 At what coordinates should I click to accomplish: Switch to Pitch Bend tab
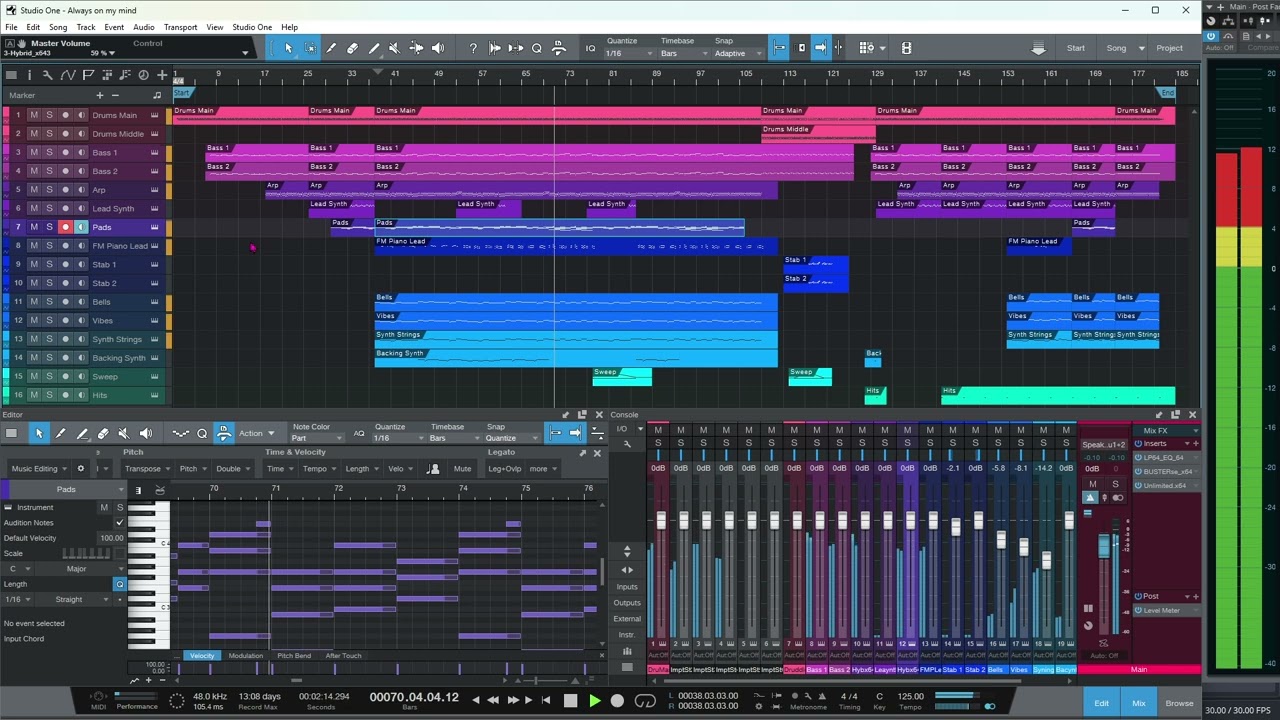click(294, 656)
